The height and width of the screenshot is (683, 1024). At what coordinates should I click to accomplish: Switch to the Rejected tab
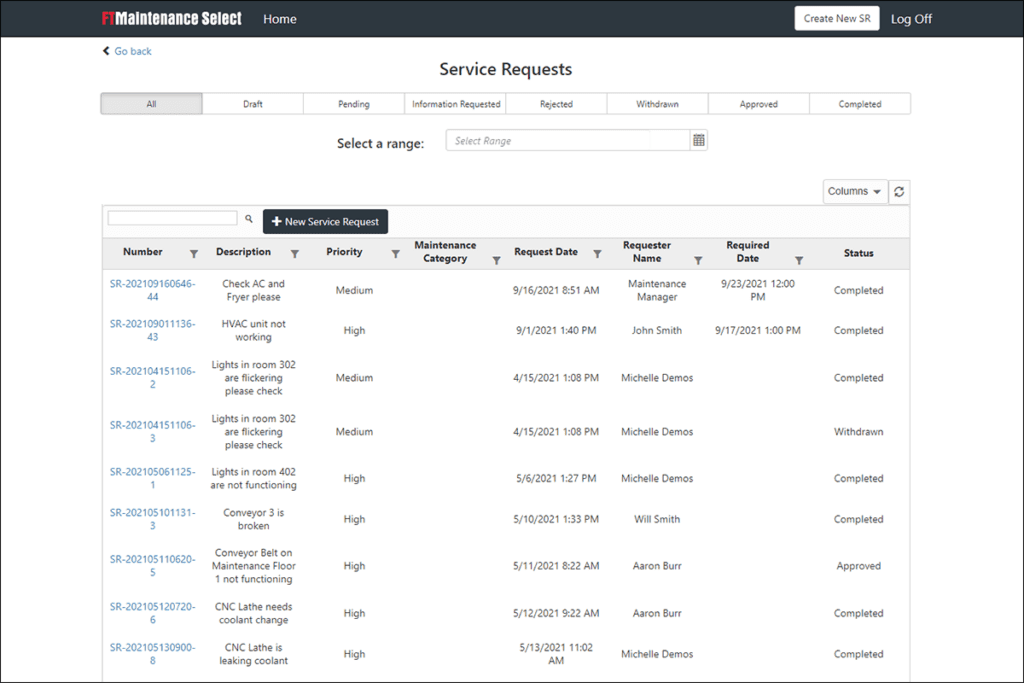(556, 104)
